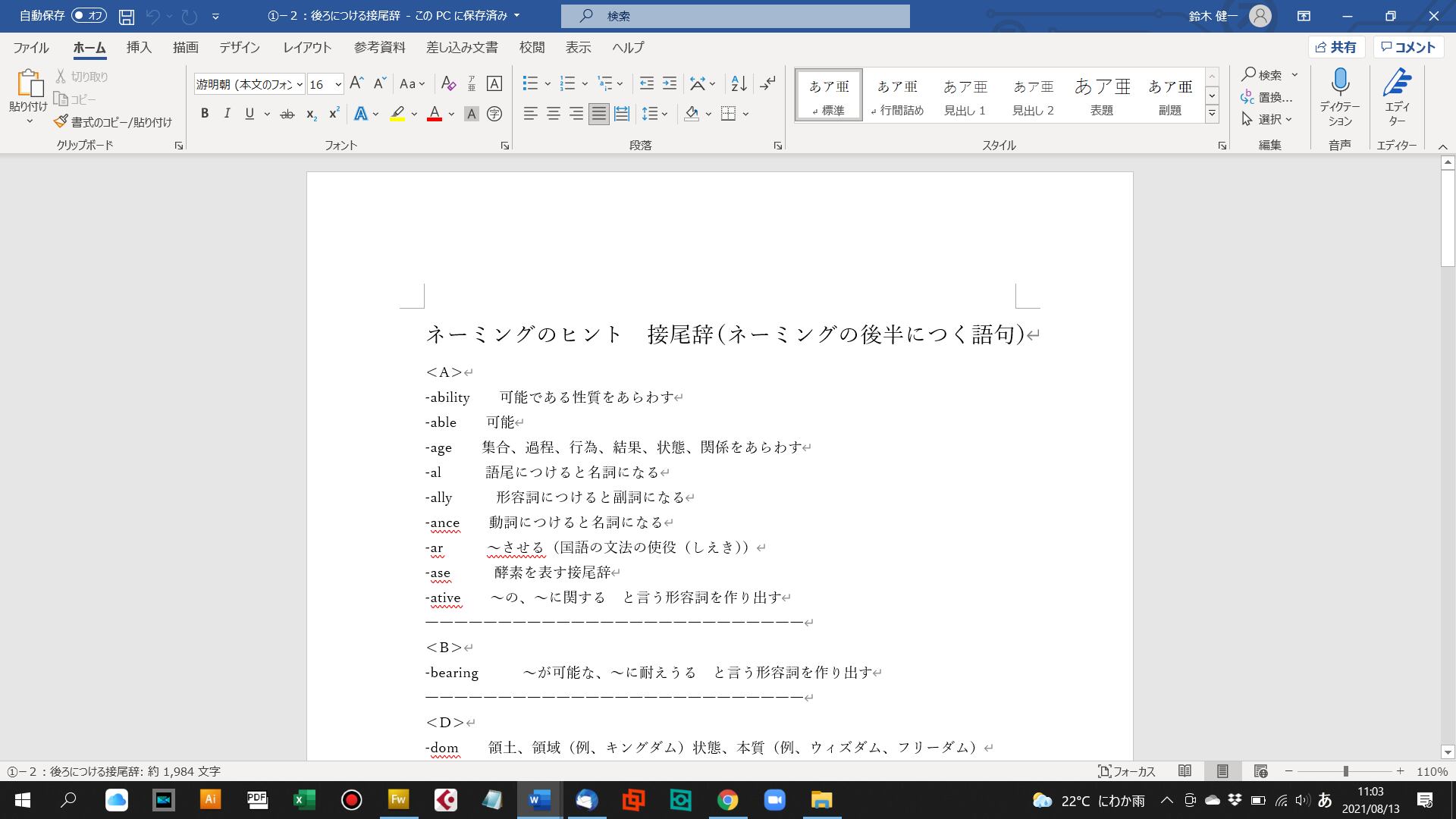Click the clear formatting icon
The image size is (1456, 819).
(448, 83)
